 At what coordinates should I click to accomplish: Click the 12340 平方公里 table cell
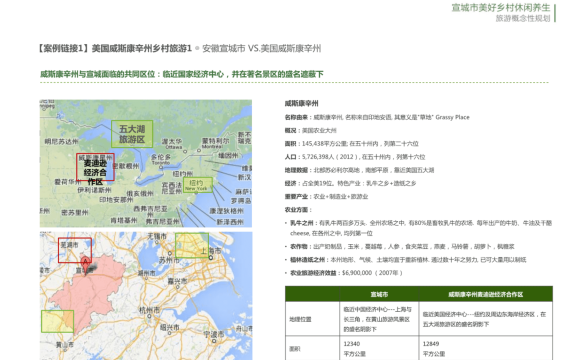pyautogui.click(x=354, y=349)
